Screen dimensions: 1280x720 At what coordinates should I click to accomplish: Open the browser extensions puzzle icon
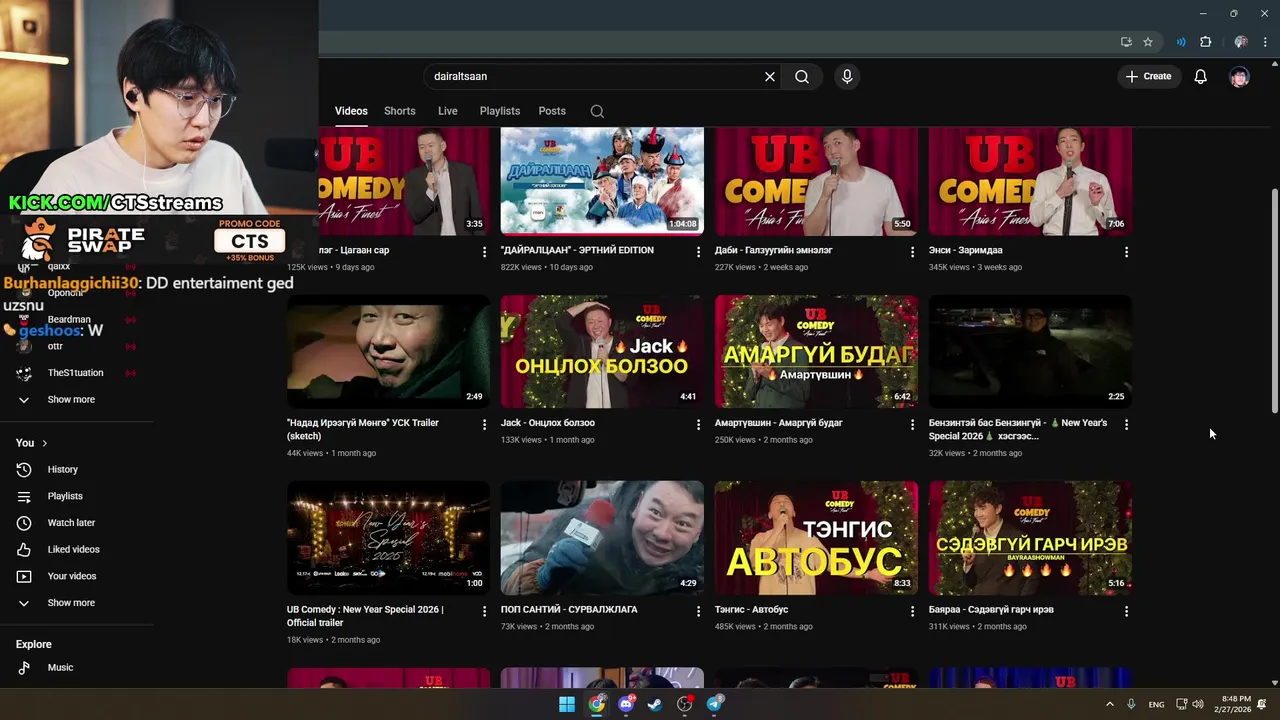(x=1205, y=42)
